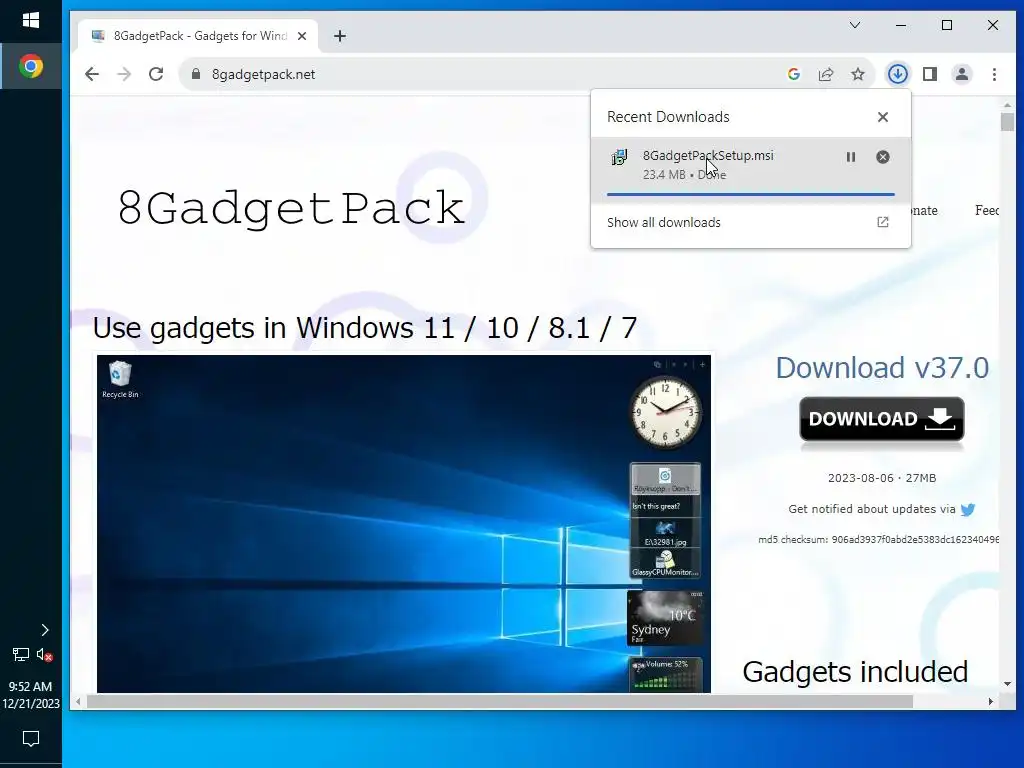The width and height of the screenshot is (1024, 768).
Task: Toggle the Chrome downloads toolbar icon
Action: (x=898, y=74)
